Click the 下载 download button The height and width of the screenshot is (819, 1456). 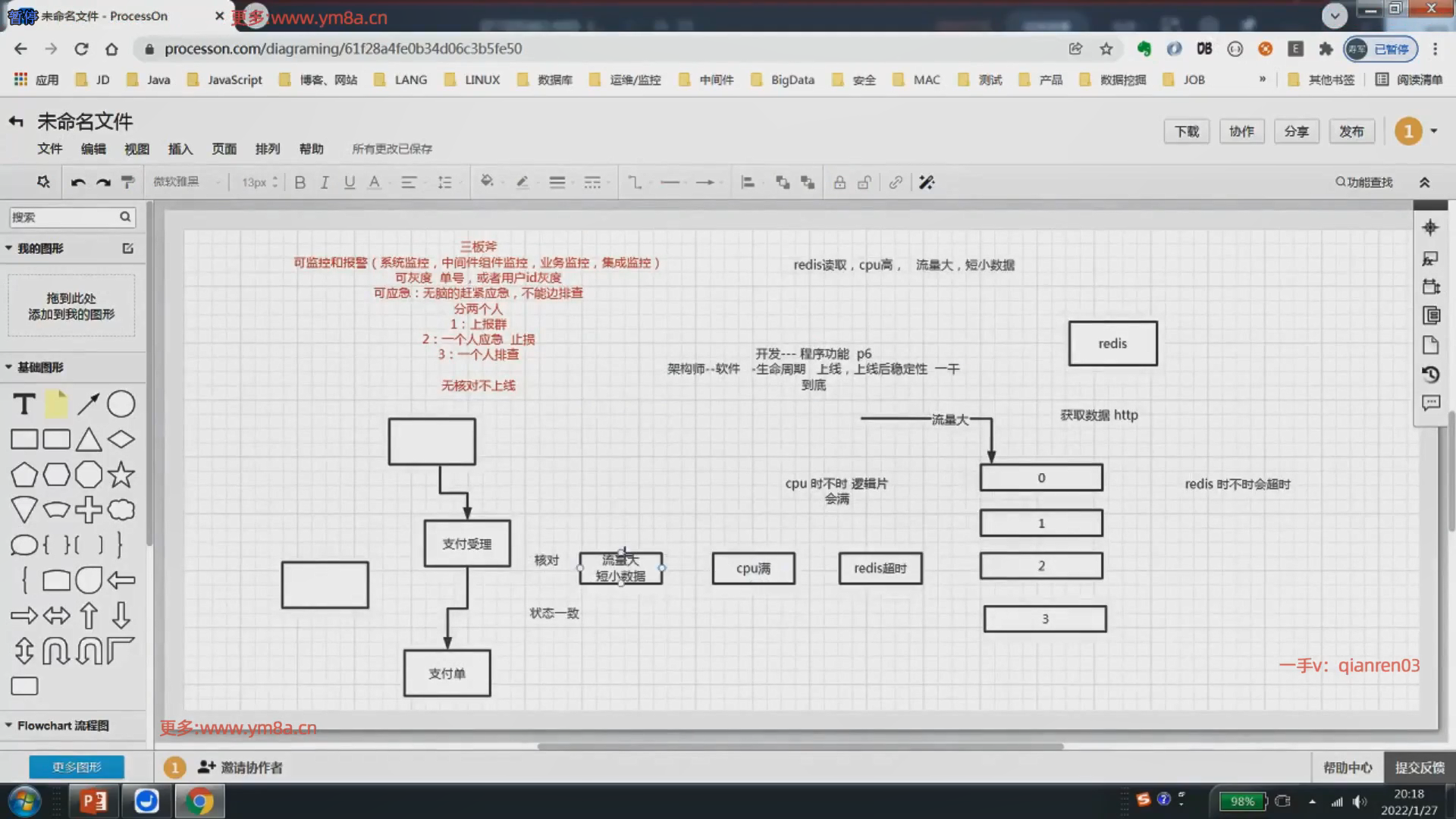(x=1187, y=131)
